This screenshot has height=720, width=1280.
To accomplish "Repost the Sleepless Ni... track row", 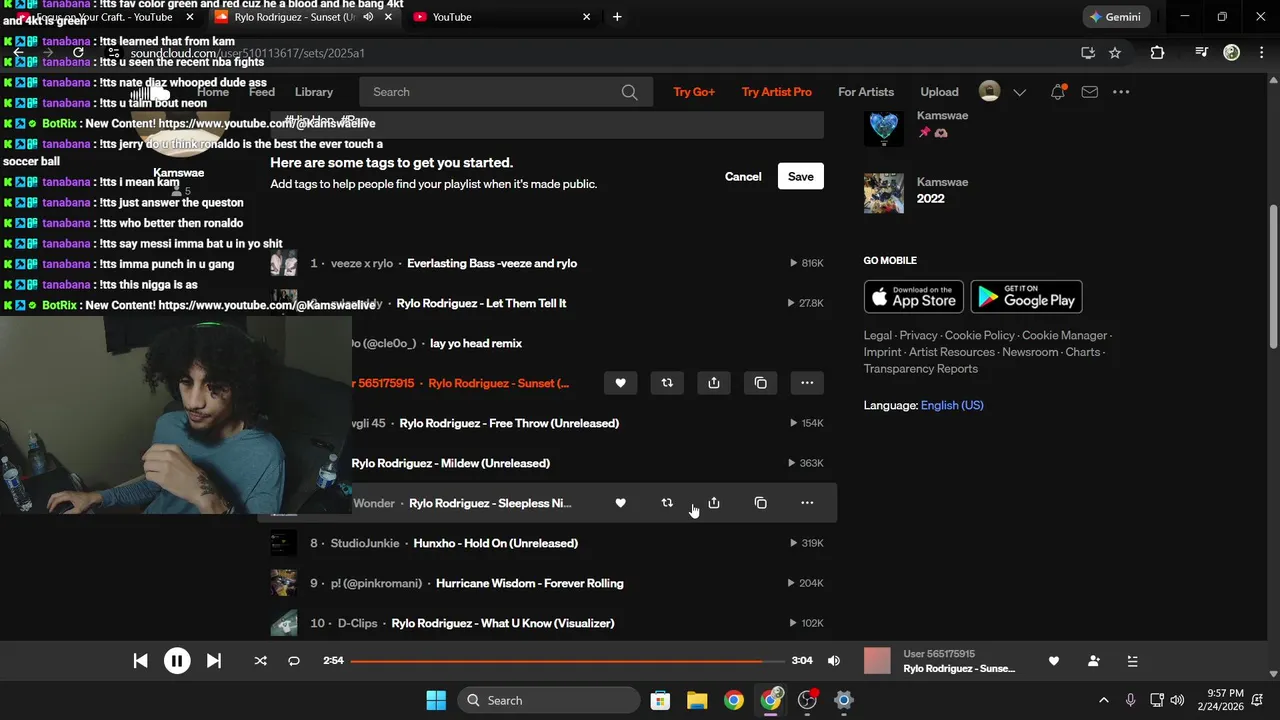I will click(667, 503).
